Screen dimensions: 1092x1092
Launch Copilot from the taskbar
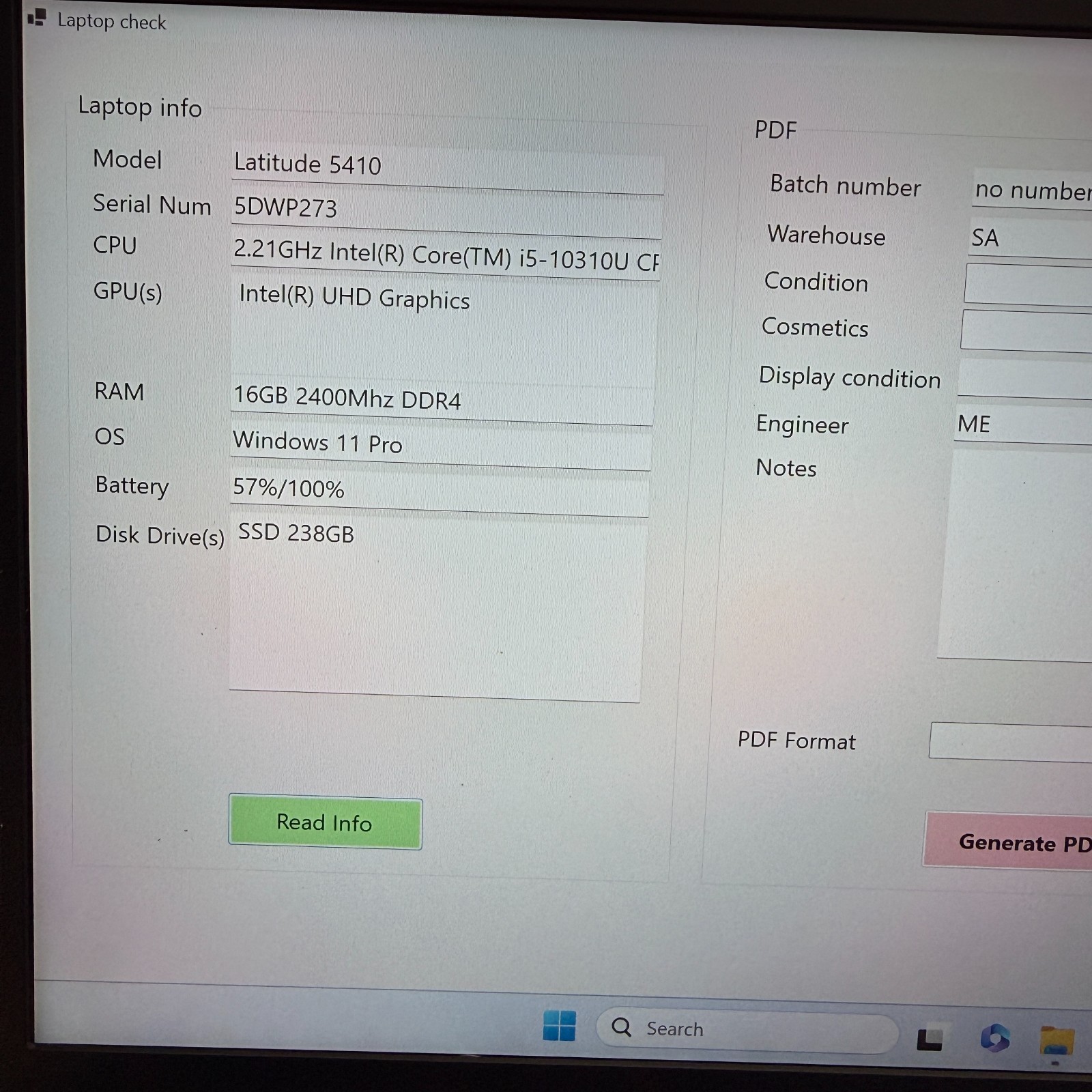point(995,1038)
